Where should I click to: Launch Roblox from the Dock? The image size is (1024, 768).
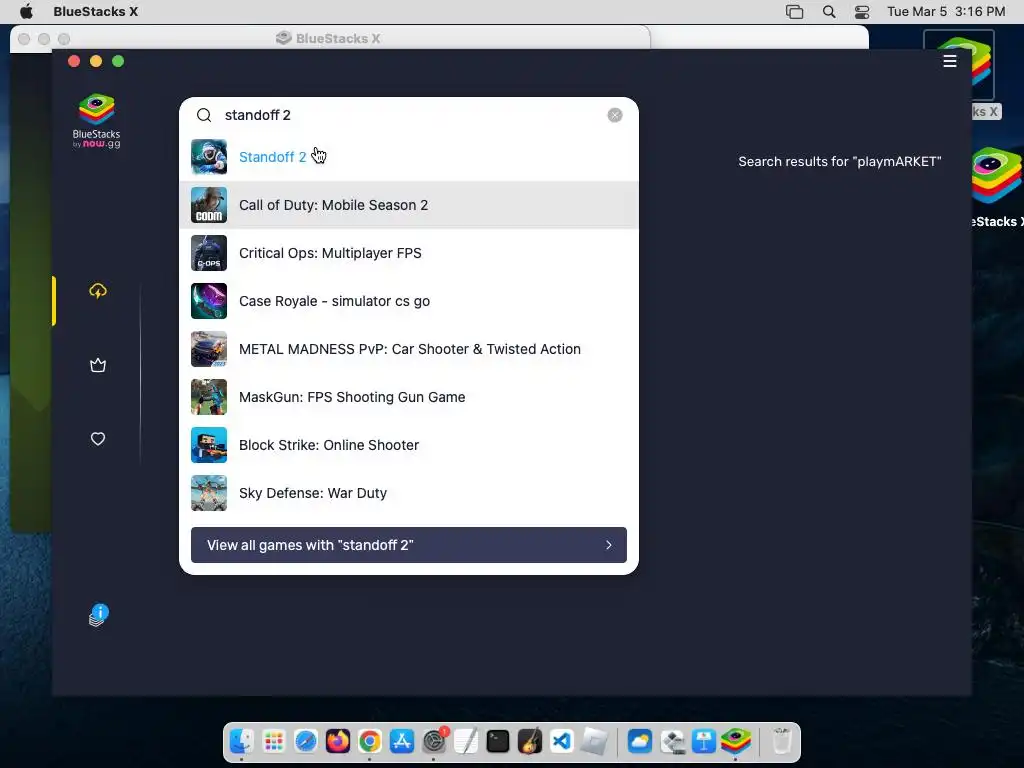[594, 742]
